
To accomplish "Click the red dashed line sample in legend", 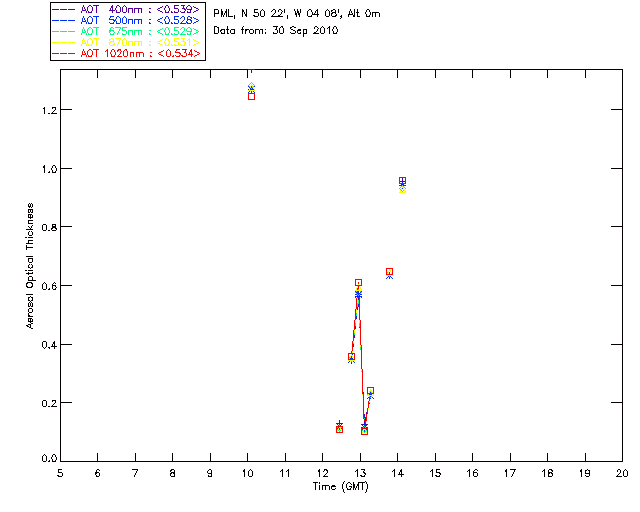I will tap(63, 53).
